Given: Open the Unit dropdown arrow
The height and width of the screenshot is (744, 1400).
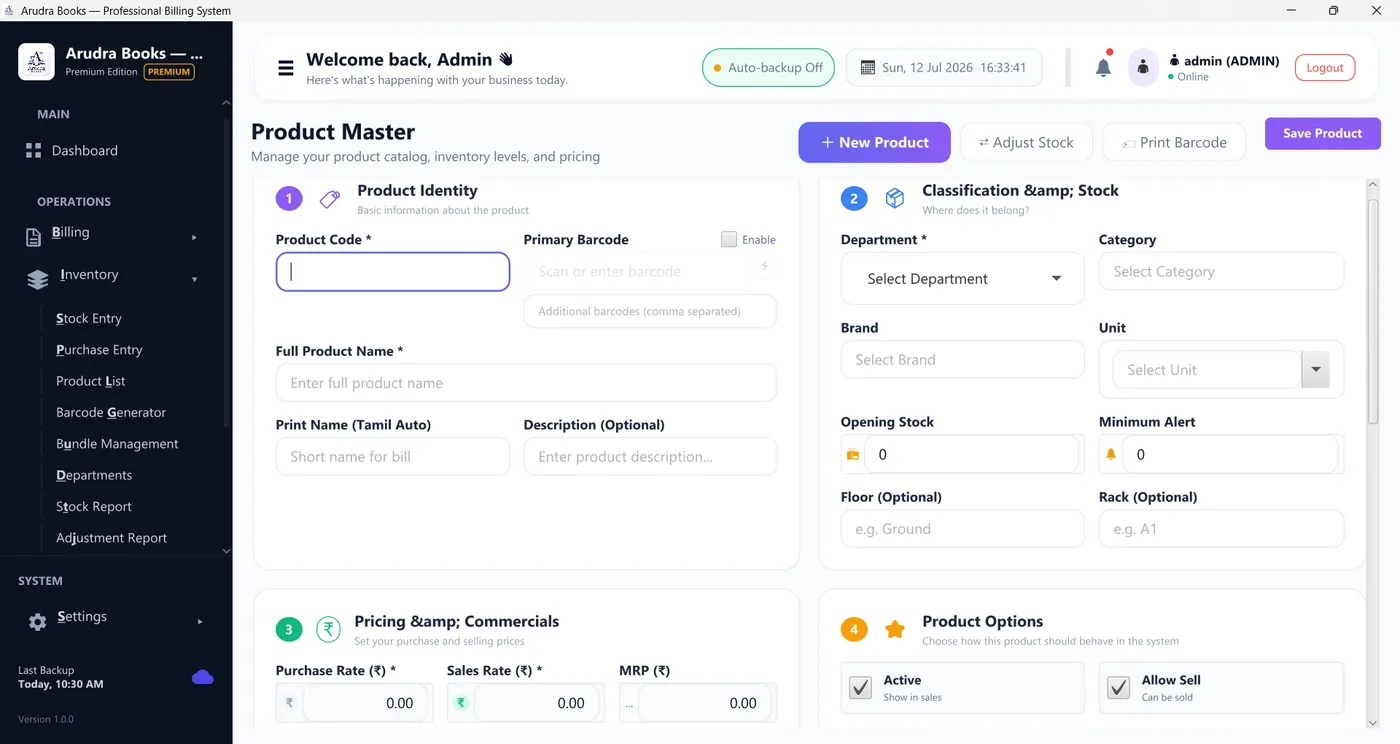Looking at the screenshot, I should point(1315,370).
